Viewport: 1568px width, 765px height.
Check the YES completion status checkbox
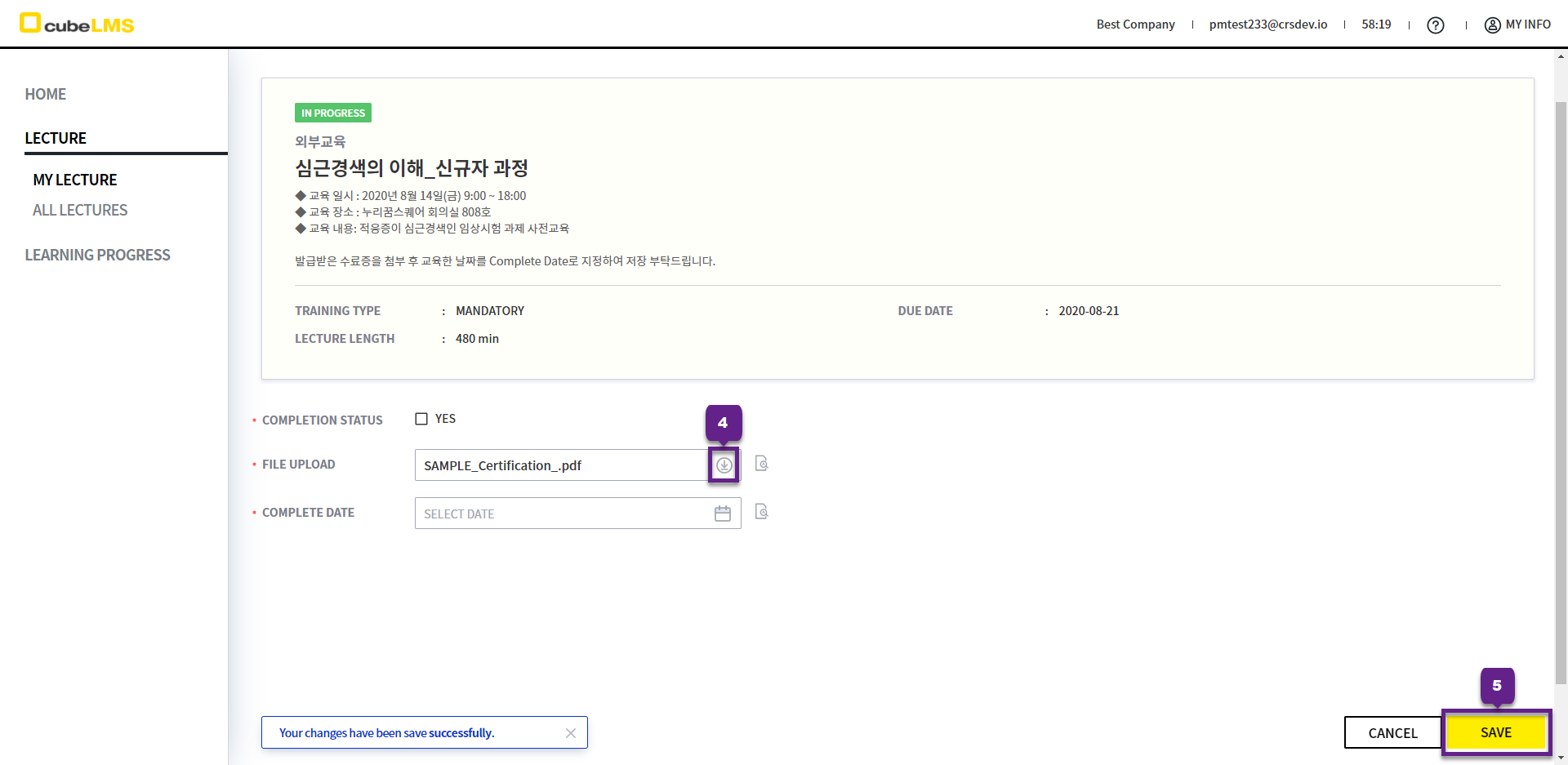(421, 419)
